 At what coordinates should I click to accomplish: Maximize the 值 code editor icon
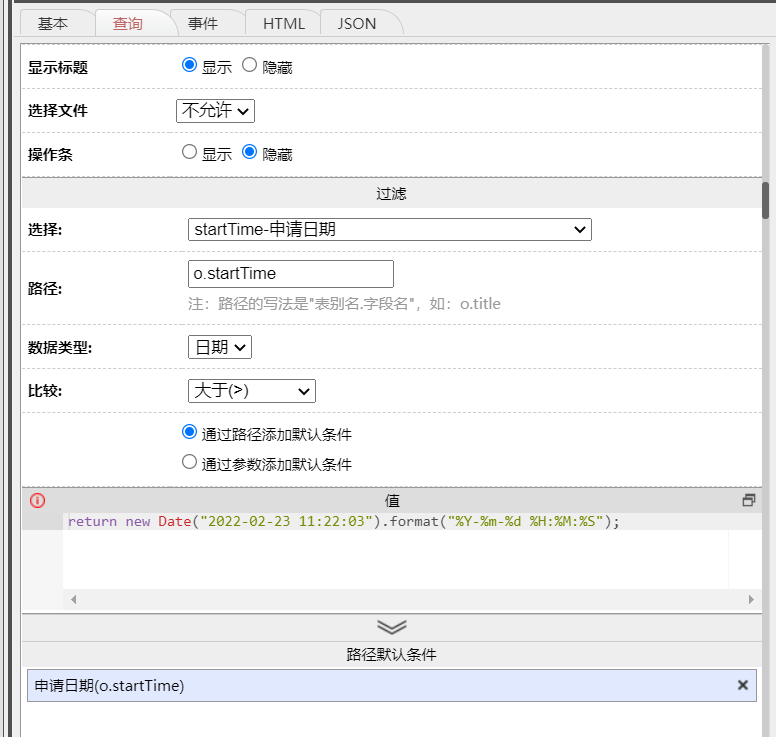748,500
